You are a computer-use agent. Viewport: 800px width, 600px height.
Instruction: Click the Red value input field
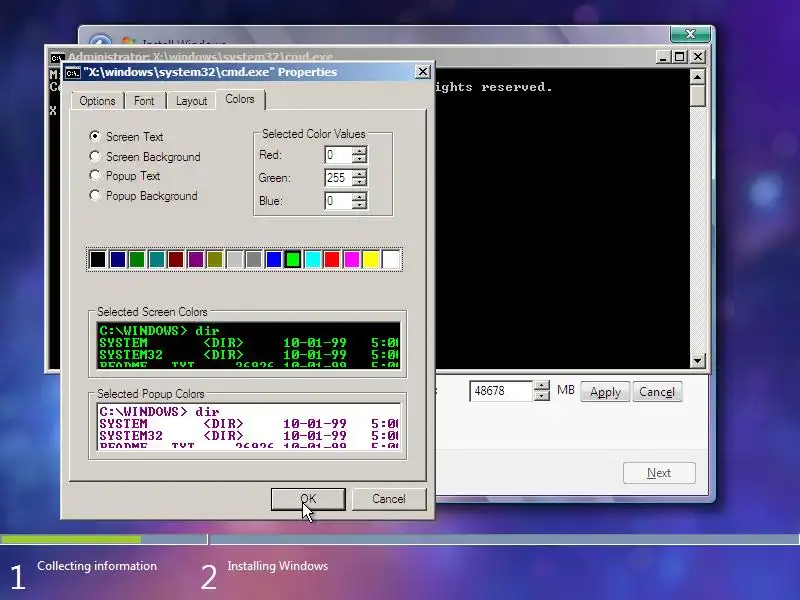[338, 155]
